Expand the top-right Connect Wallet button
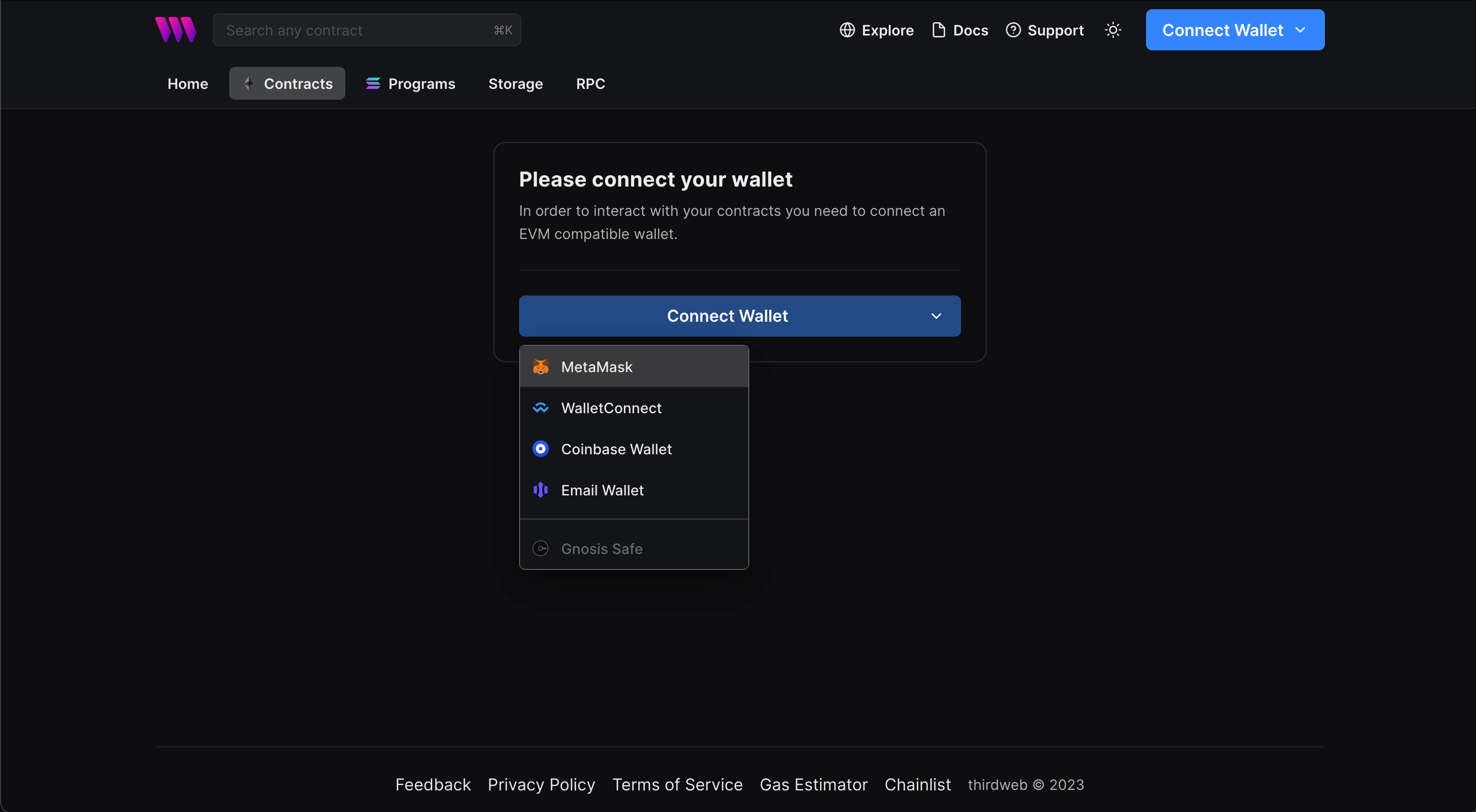The image size is (1476, 812). (x=1300, y=29)
